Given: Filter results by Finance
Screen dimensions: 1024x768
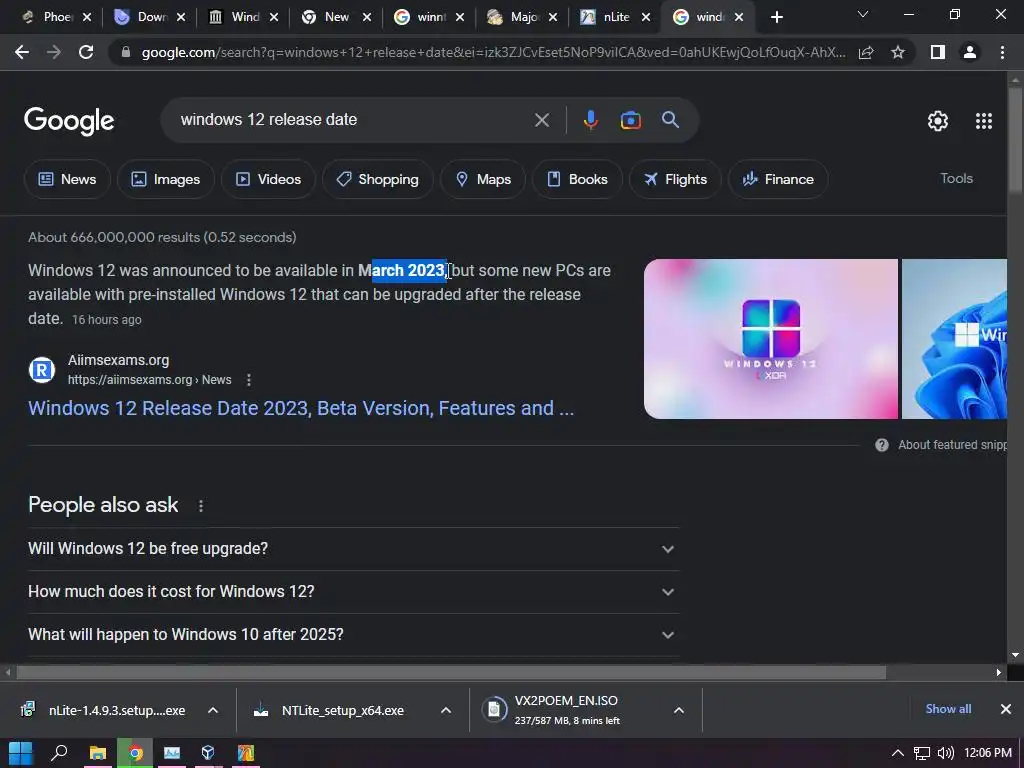Looking at the screenshot, I should coord(778,180).
